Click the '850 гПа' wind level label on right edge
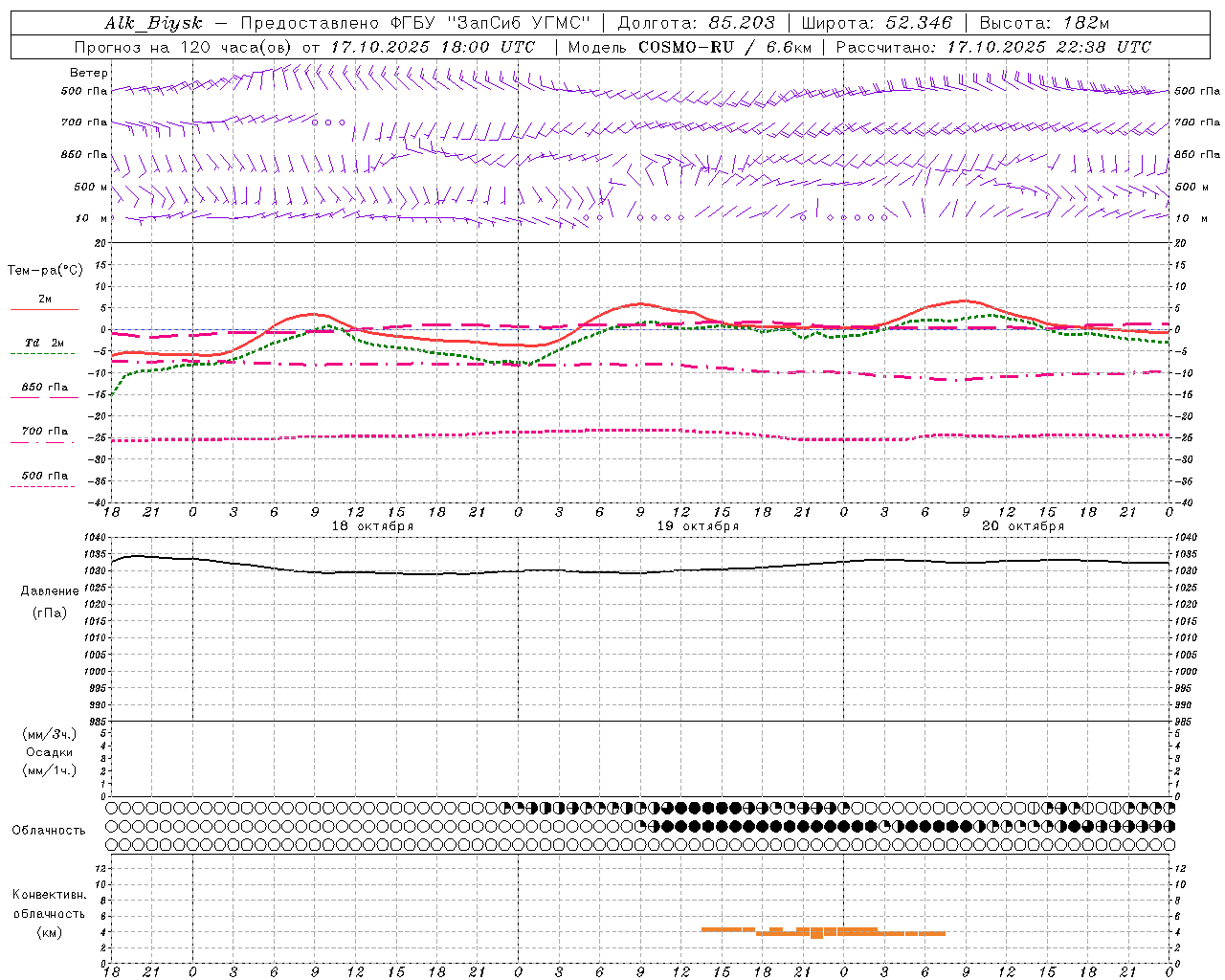 1197,154
